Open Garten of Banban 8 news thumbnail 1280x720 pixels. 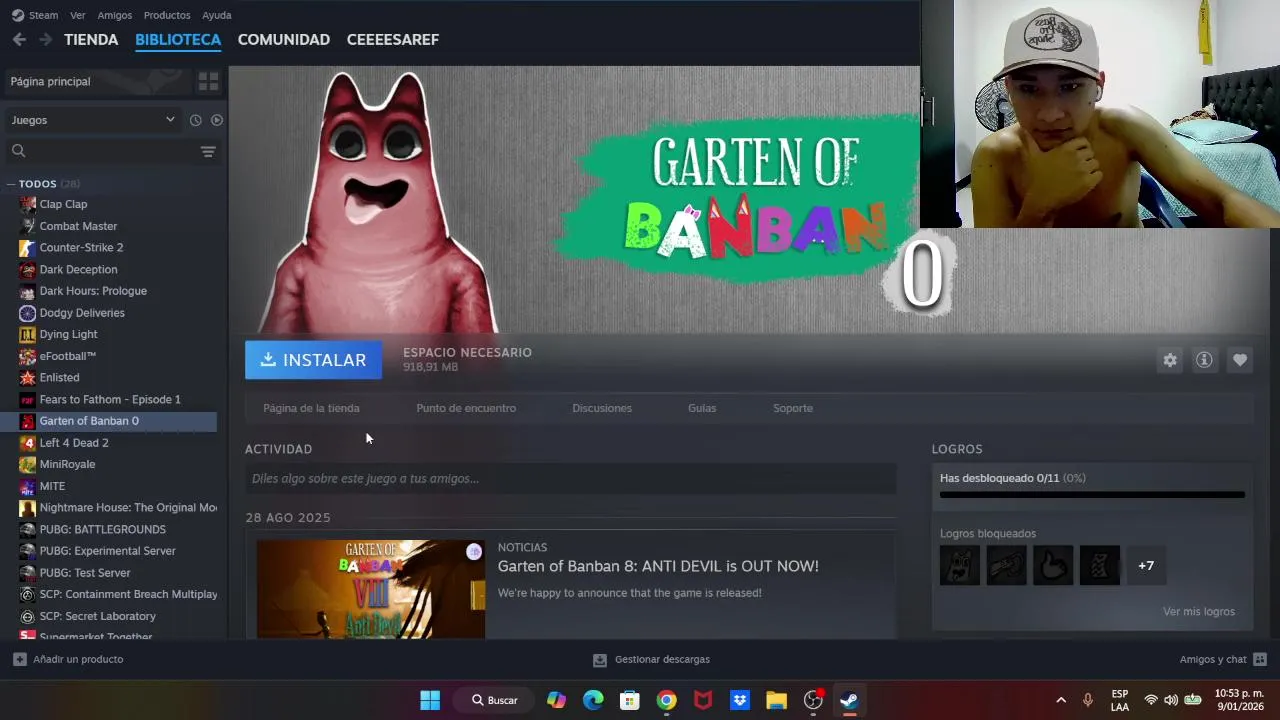[371, 589]
